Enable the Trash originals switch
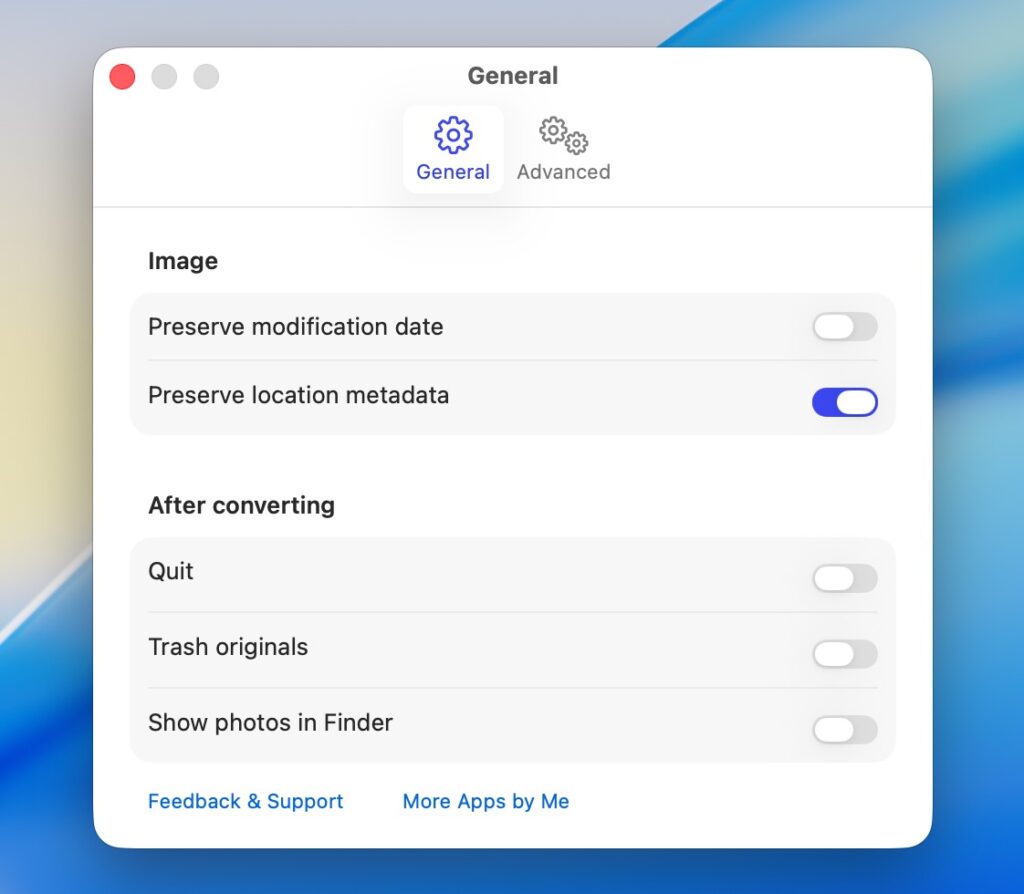The width and height of the screenshot is (1024, 894). click(844, 654)
